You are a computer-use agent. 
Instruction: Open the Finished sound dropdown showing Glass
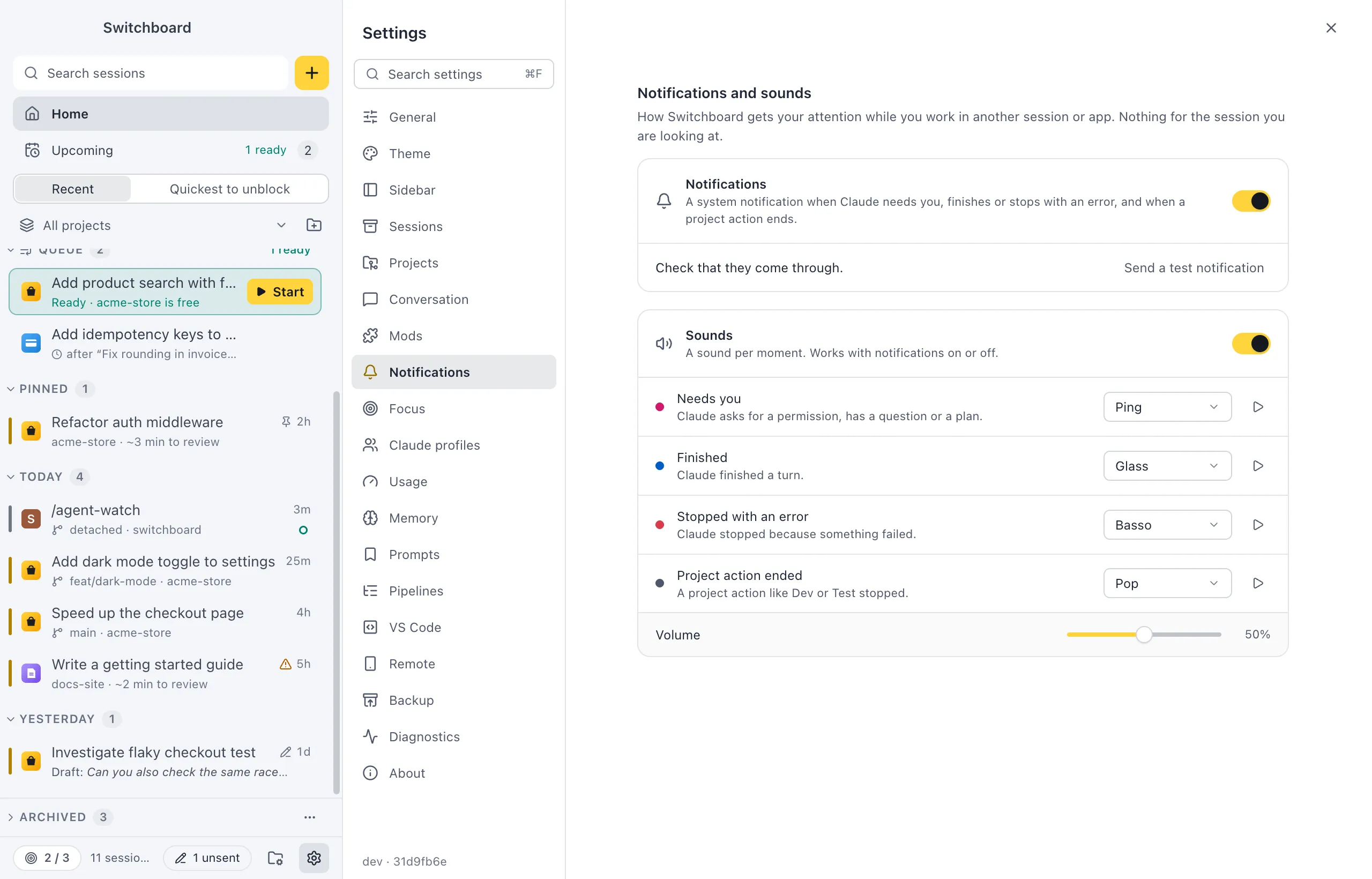(x=1167, y=466)
